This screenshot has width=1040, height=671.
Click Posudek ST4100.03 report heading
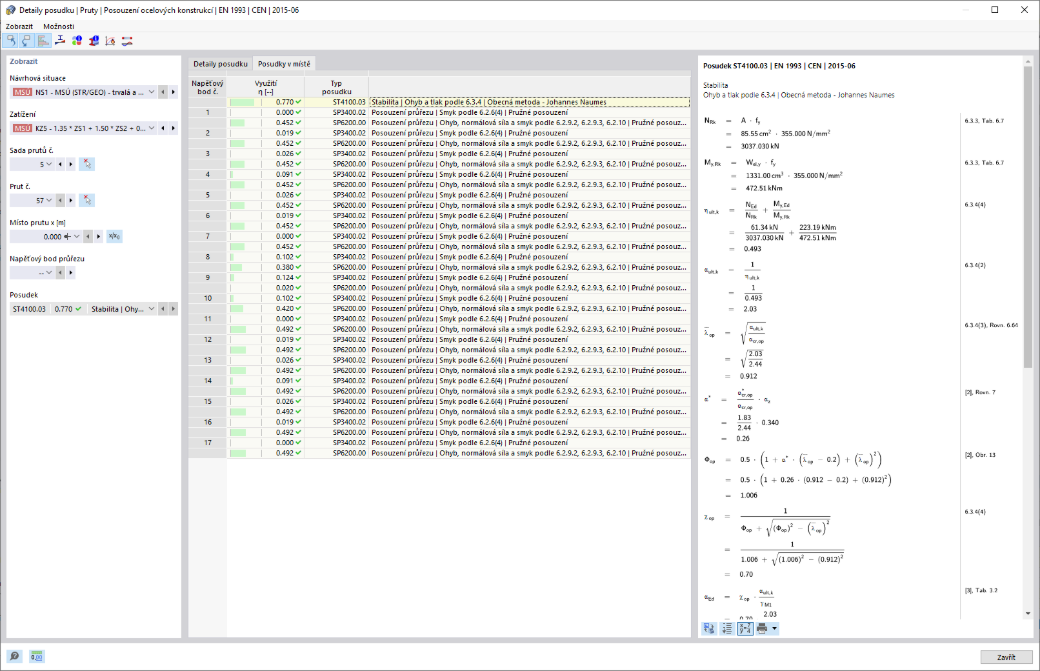click(779, 66)
